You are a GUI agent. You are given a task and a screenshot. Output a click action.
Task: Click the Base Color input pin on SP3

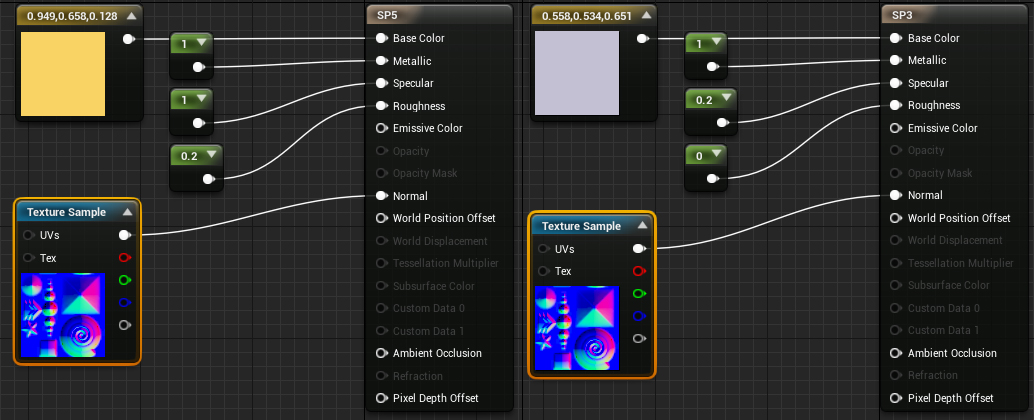pos(896,38)
